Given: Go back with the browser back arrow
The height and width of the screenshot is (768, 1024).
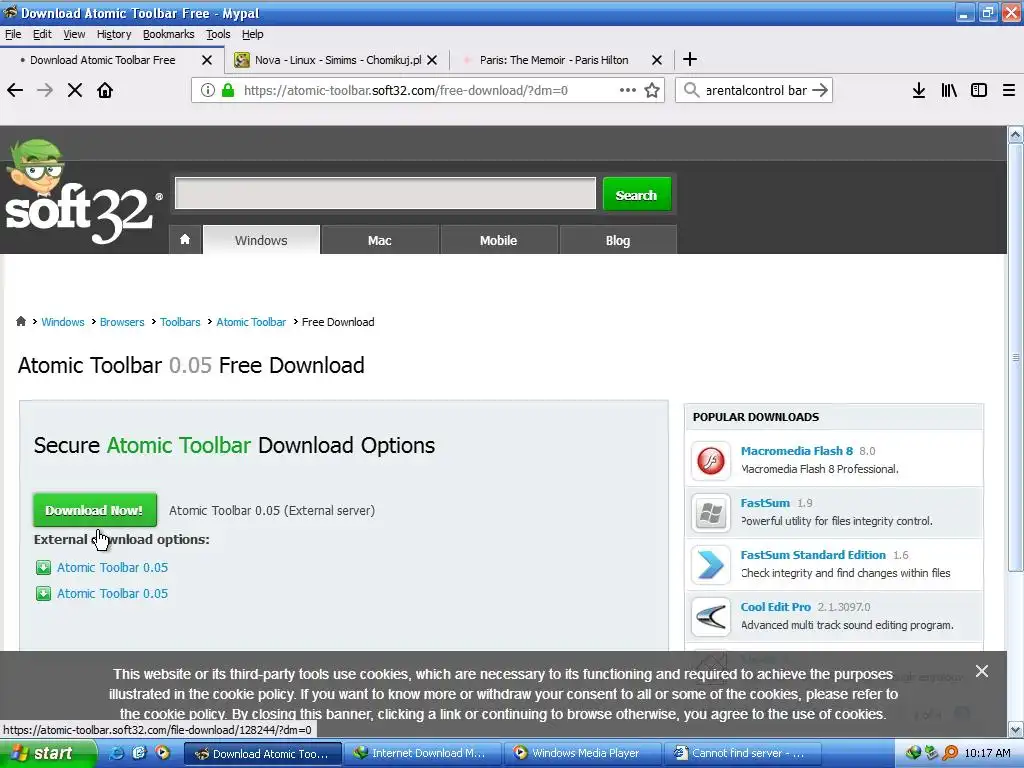Looking at the screenshot, I should click(x=15, y=90).
